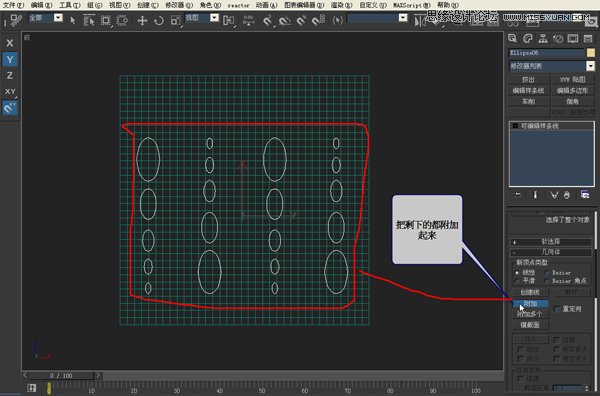Image resolution: width=600 pixels, height=396 pixels.
Task: Open the 视图 menu
Action: pyautogui.click(x=119, y=5)
